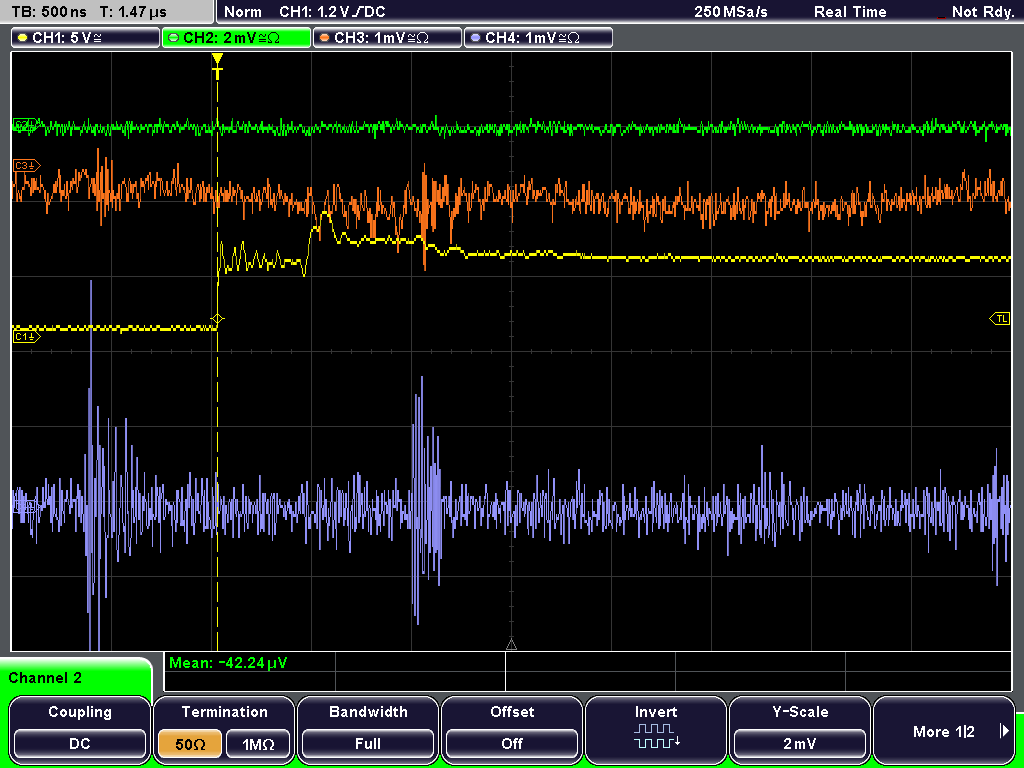Screen dimensions: 1024x768
Task: Click the yellow CH1 color dot
Action: tap(22, 38)
